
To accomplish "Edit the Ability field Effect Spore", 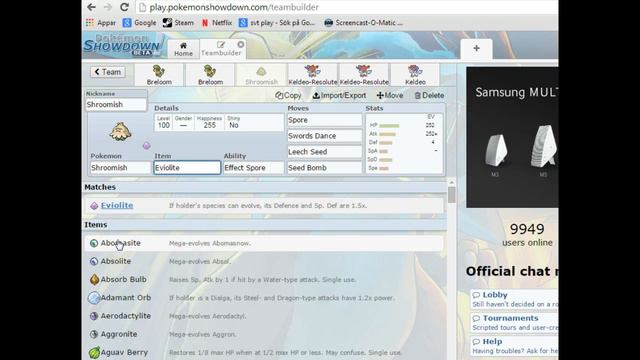I will click(253, 168).
